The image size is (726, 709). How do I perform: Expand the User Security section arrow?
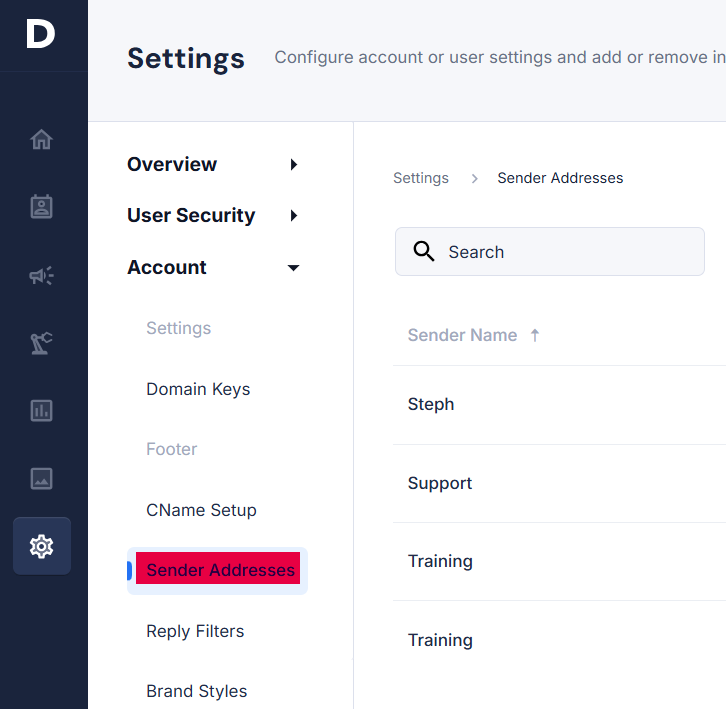click(x=294, y=215)
